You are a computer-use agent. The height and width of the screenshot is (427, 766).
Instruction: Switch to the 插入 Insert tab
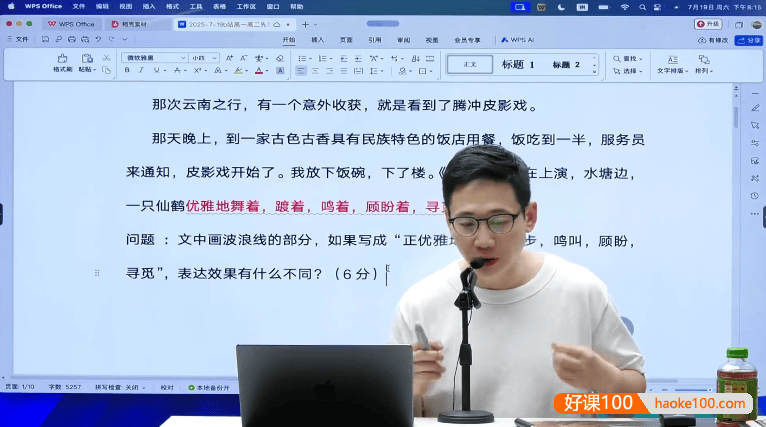pos(318,40)
